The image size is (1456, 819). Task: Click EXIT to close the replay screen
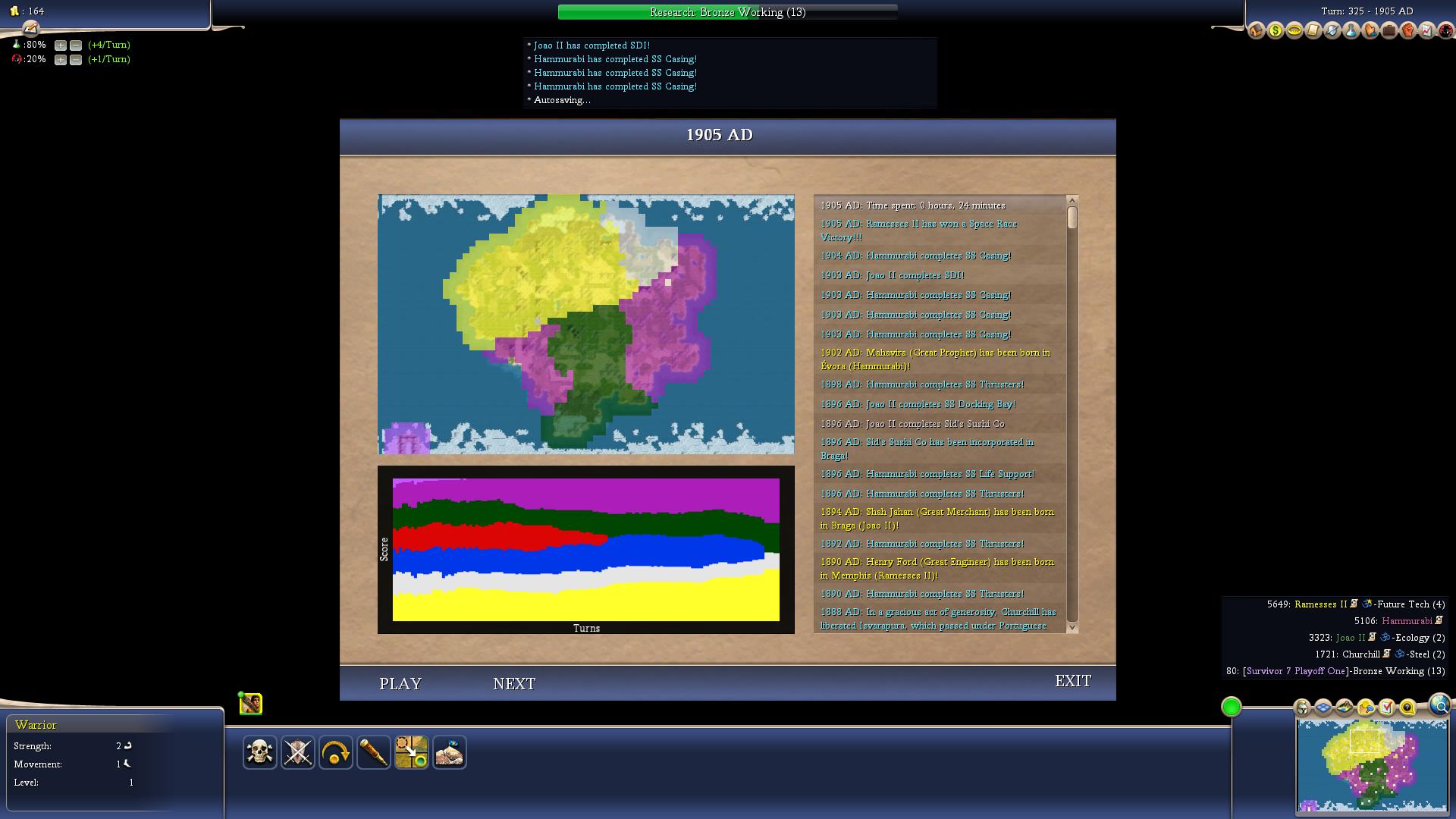click(1073, 681)
